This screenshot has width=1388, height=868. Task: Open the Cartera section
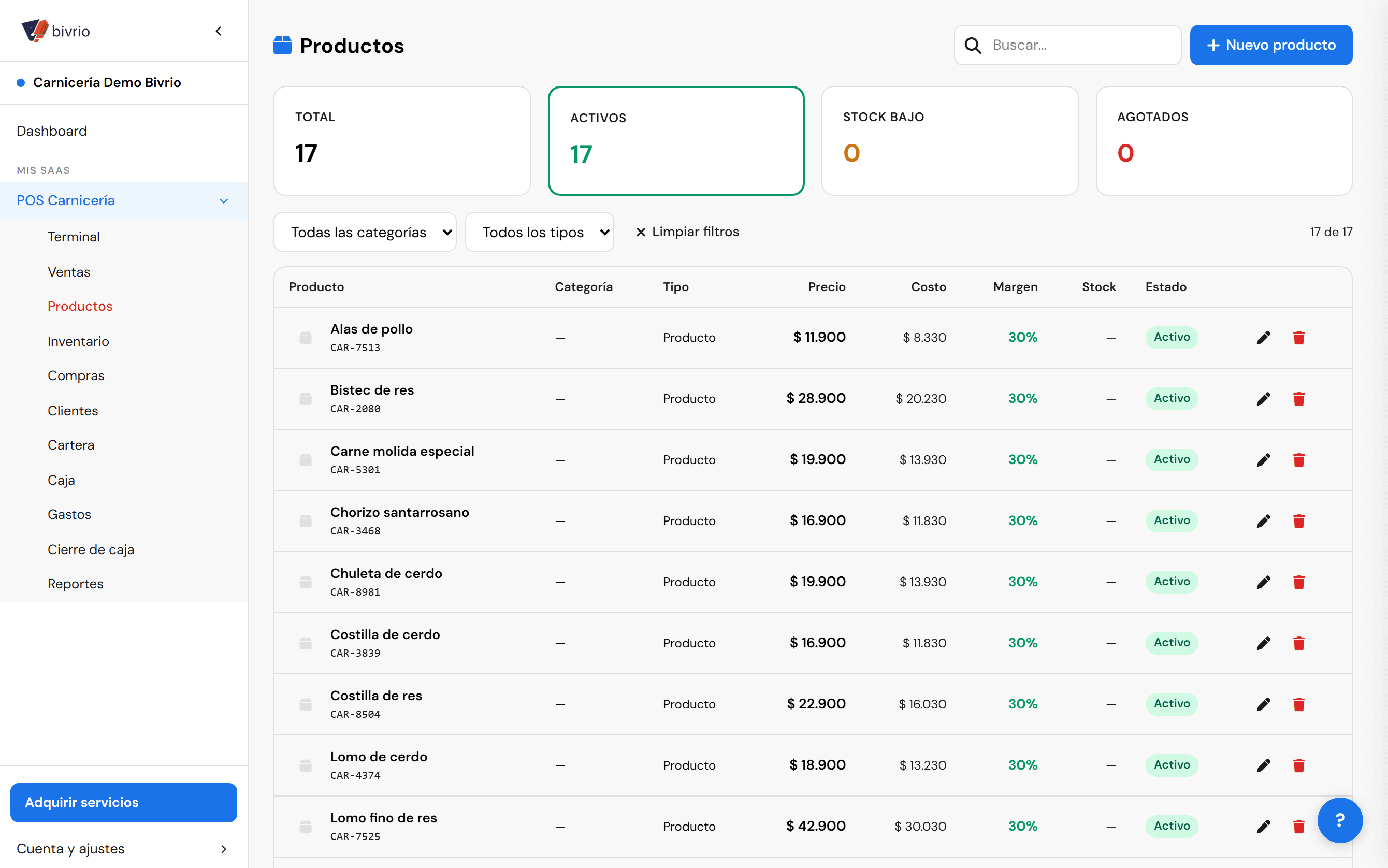70,445
